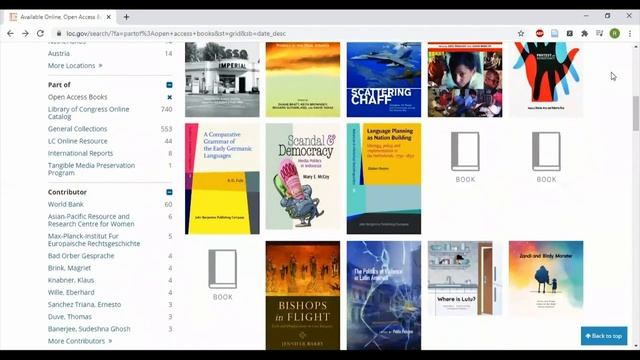Filter by Austria location
Screen dimensions: 640x360
point(59,53)
